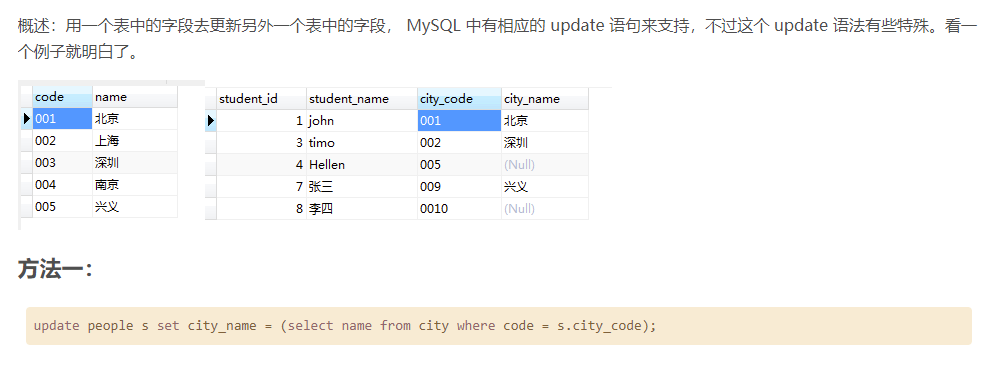Click the current-row arrow beside code 001 in city table
Viewport: 991px width, 366px height.
point(27,119)
